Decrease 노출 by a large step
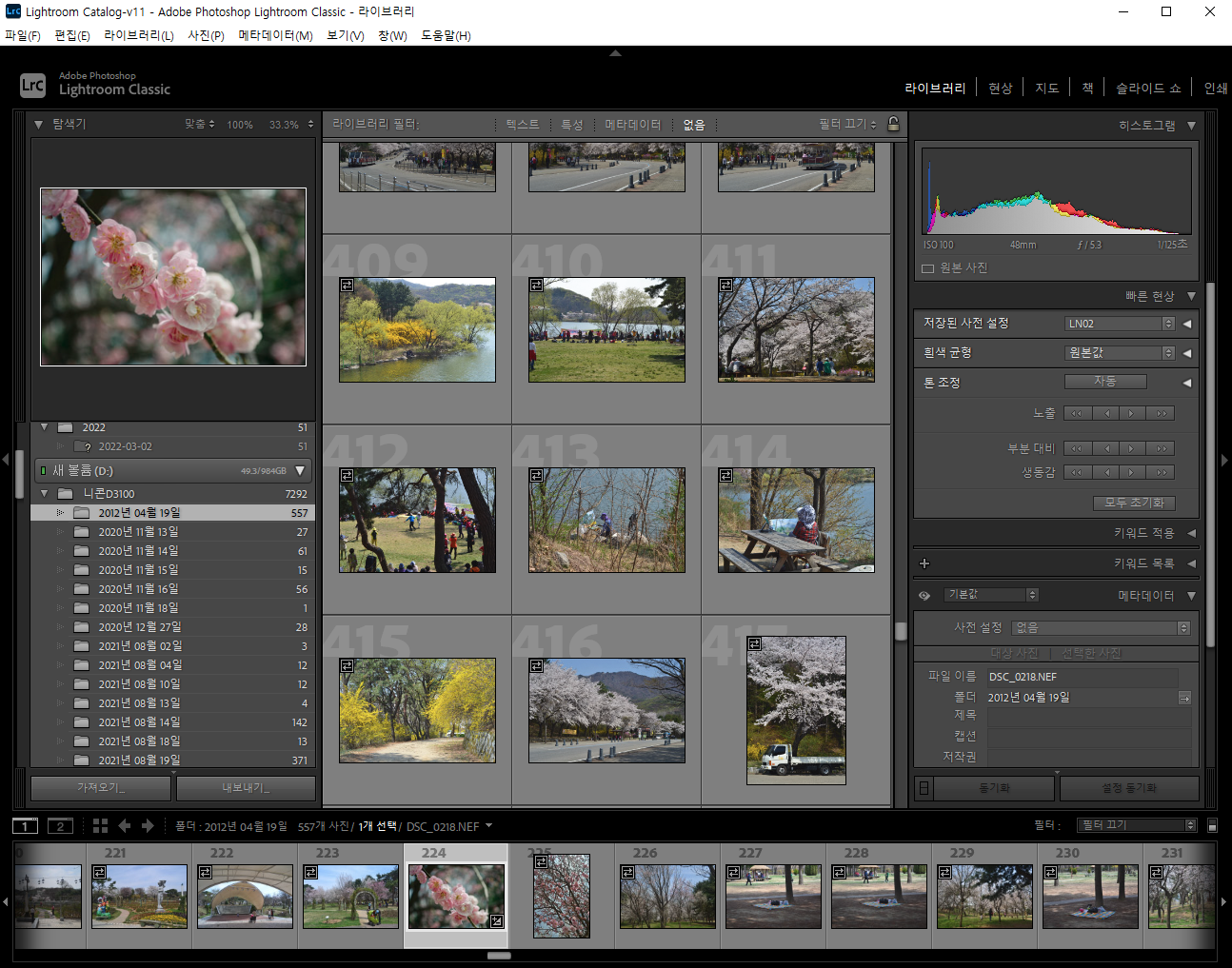Image resolution: width=1232 pixels, height=968 pixels. 1077,413
